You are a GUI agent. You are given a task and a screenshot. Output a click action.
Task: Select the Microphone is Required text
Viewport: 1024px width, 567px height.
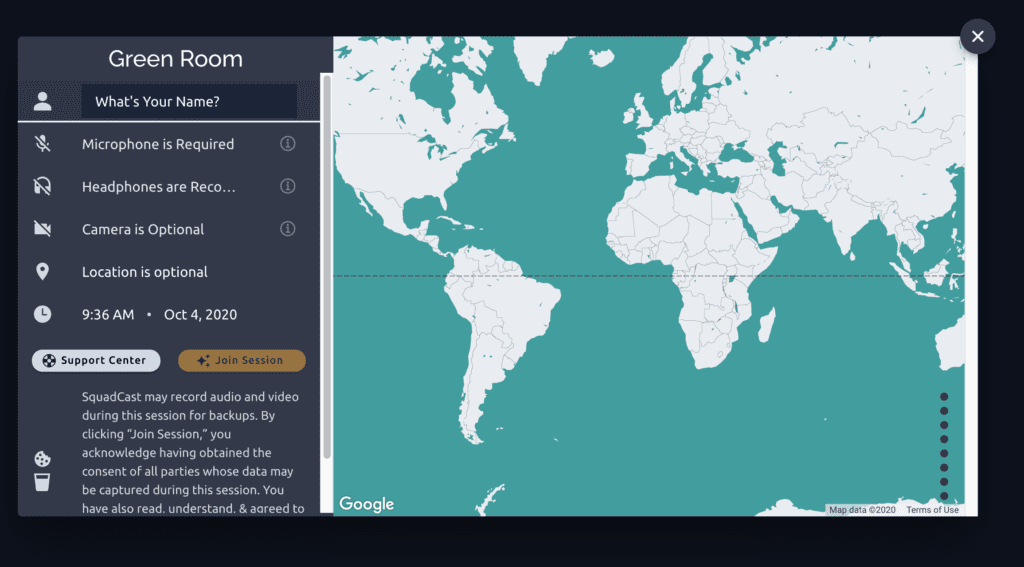(x=158, y=144)
